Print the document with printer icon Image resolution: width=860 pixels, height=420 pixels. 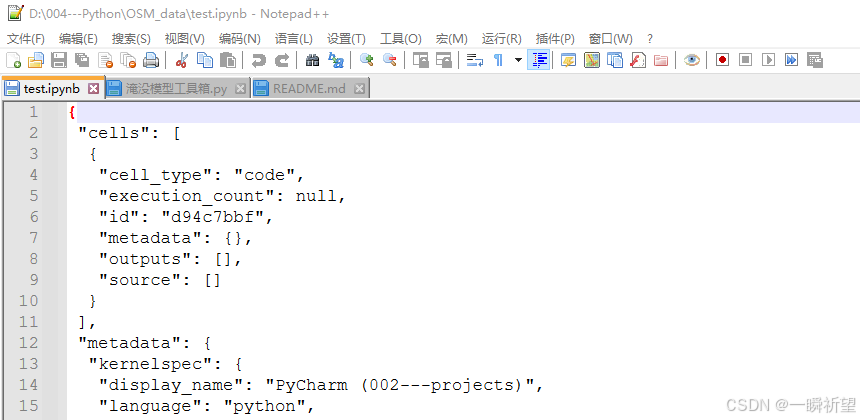point(151,60)
